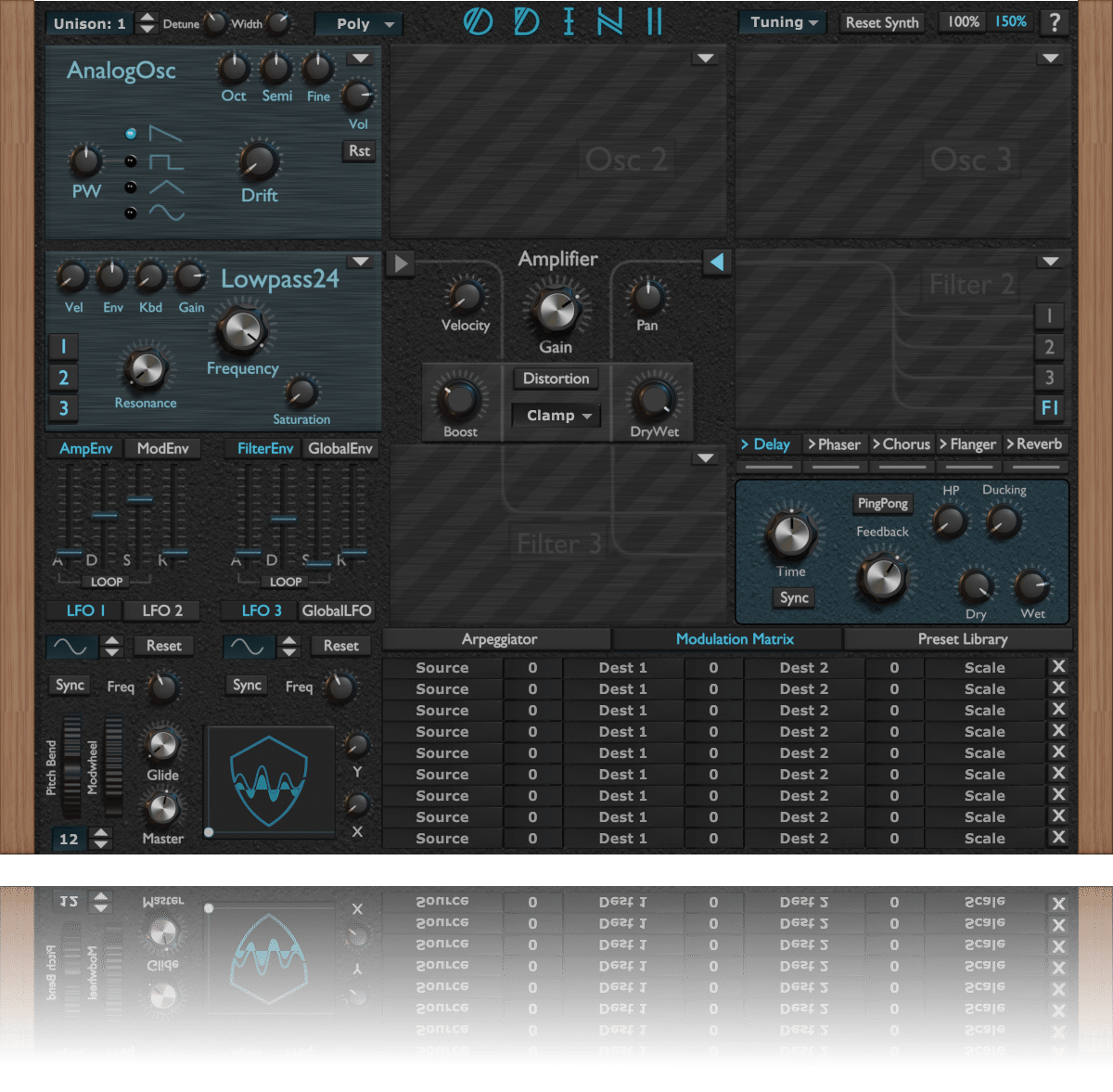Click the Glide knob
This screenshot has height=1092, width=1113.
tap(162, 744)
